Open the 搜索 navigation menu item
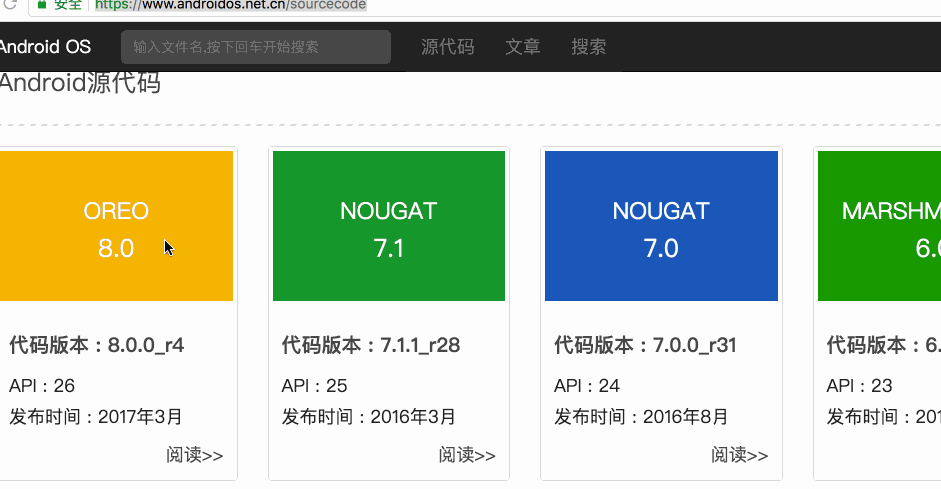The width and height of the screenshot is (941, 489). 589,47
